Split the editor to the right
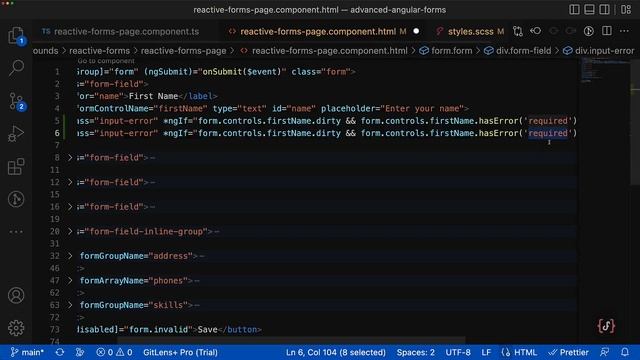Screen dimensions: 640x360 (607, 31)
